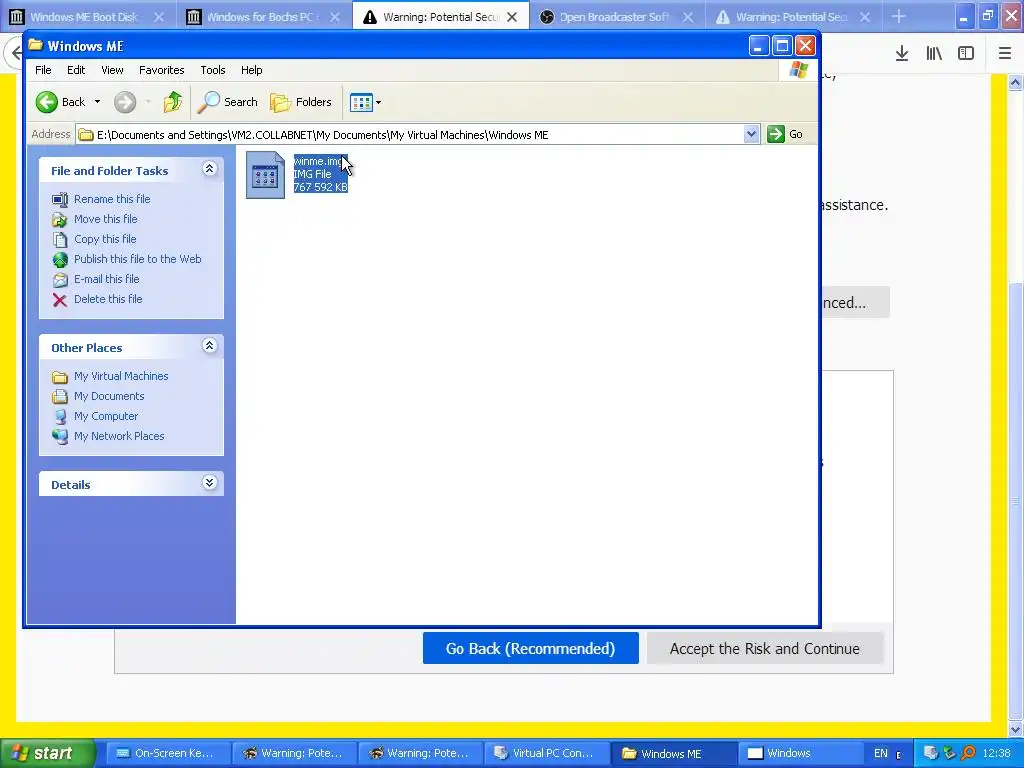Open the Views dropdown button

tap(365, 102)
